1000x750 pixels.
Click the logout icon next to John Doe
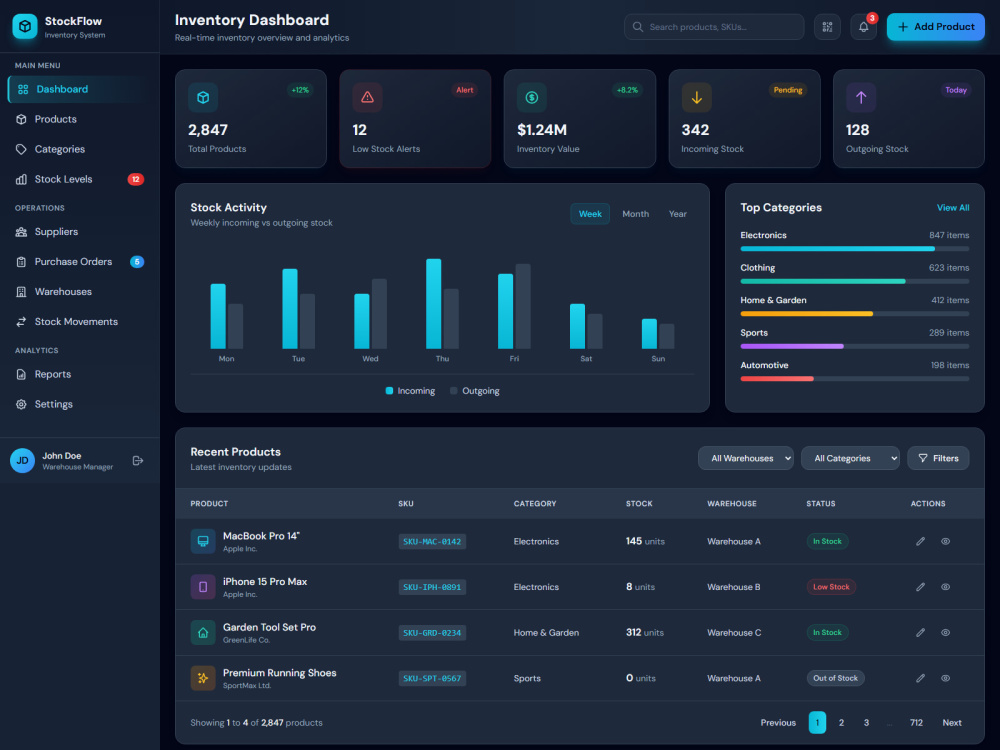coord(138,460)
